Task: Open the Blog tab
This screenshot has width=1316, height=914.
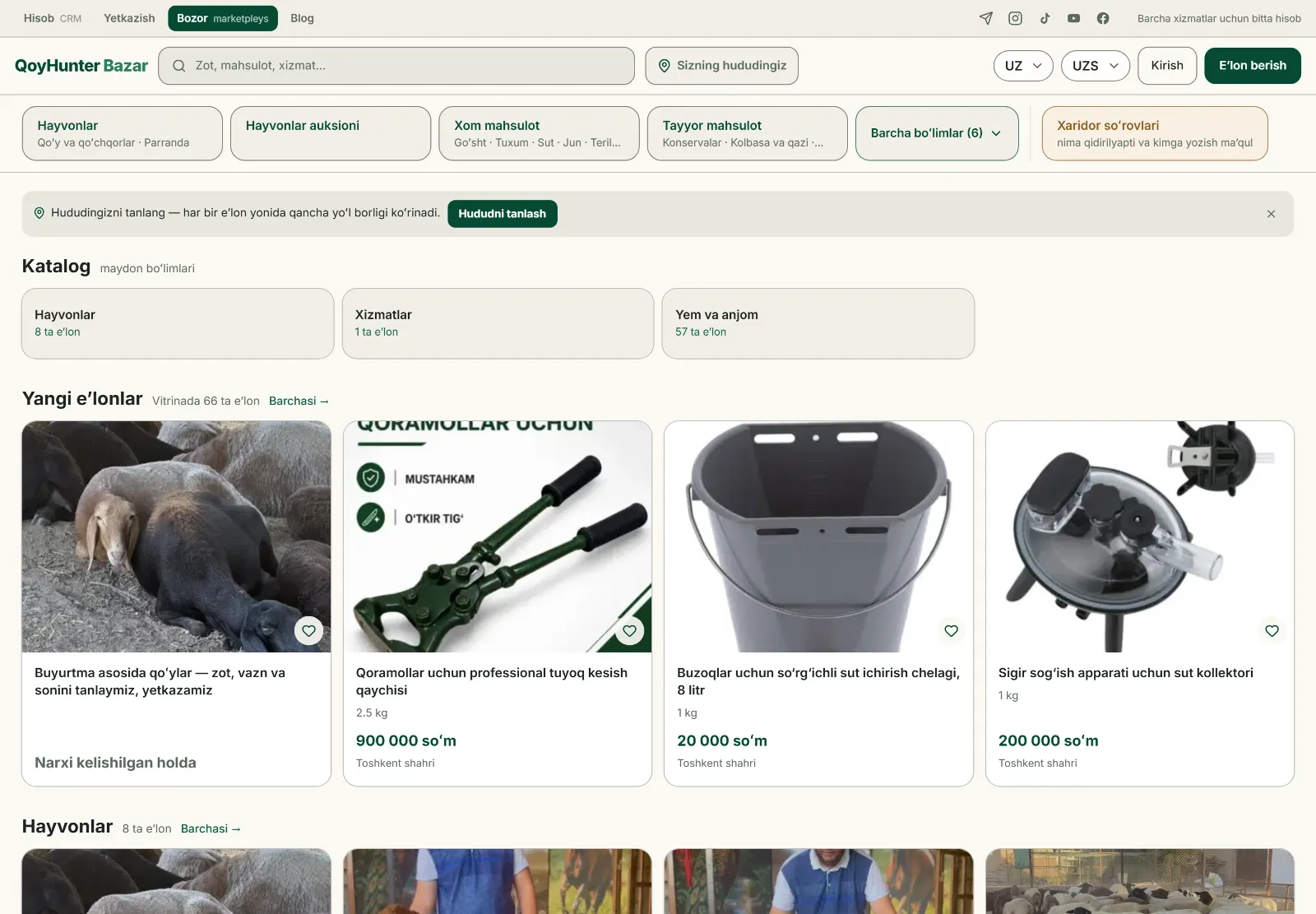Action: tap(302, 18)
